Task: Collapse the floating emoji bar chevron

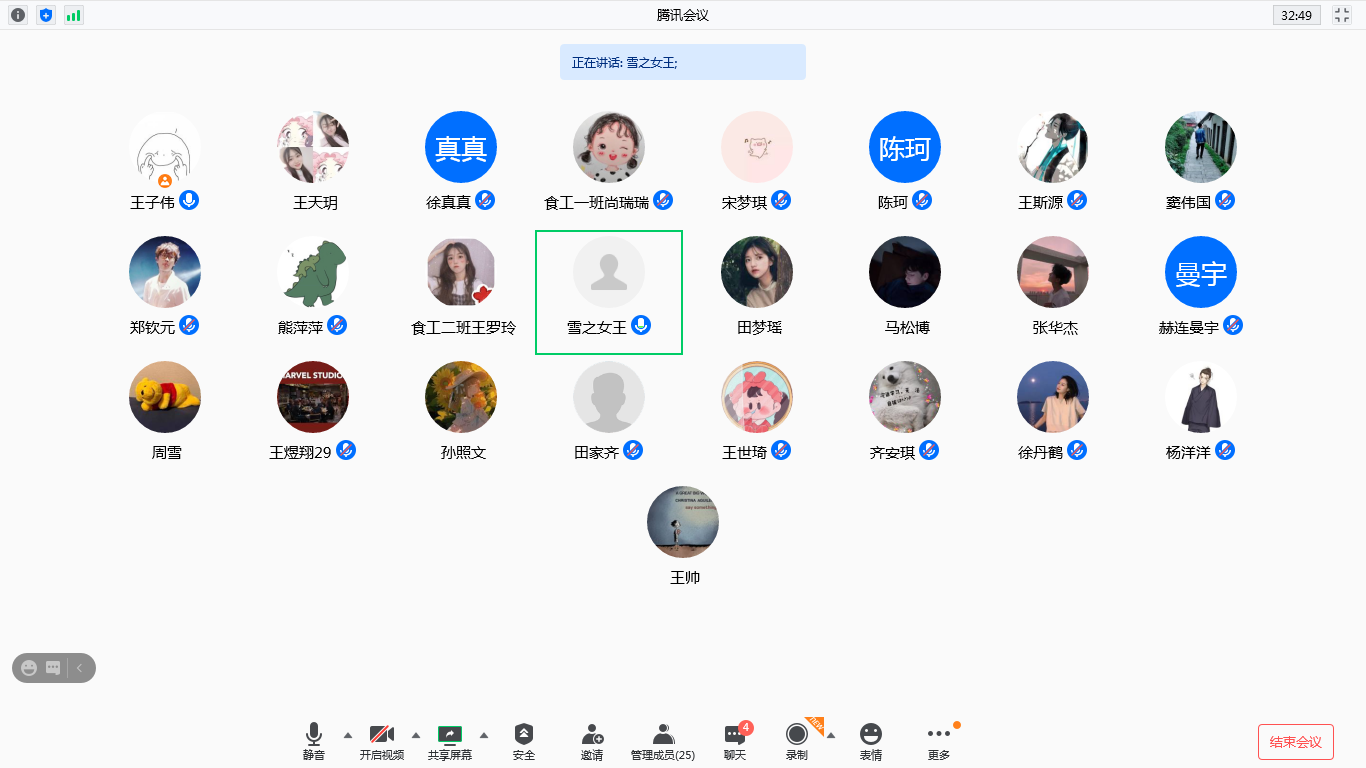Action: [x=80, y=668]
